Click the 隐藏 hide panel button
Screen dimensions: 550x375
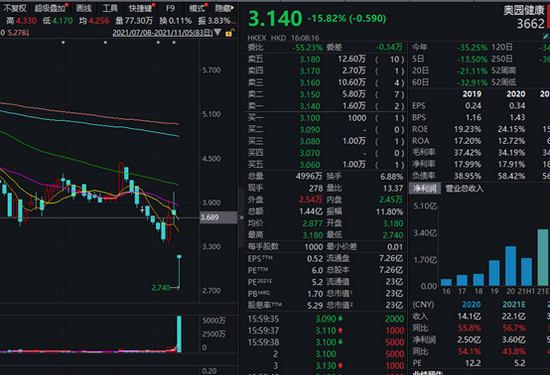pyautogui.click(x=224, y=8)
